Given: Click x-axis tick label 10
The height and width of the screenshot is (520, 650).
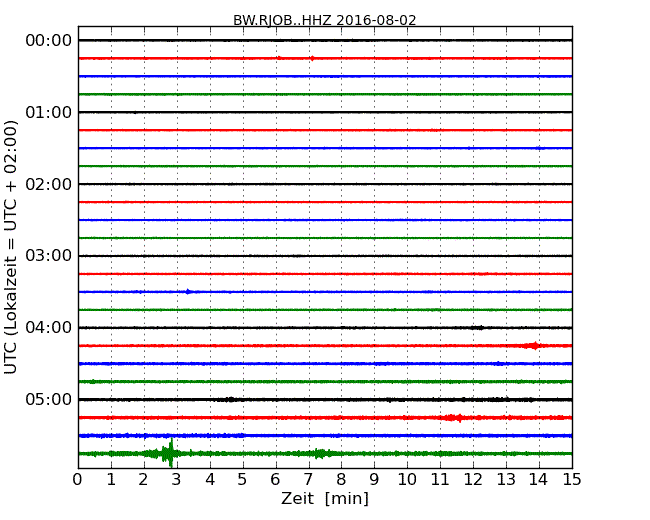Looking at the screenshot, I should pyautogui.click(x=407, y=480).
